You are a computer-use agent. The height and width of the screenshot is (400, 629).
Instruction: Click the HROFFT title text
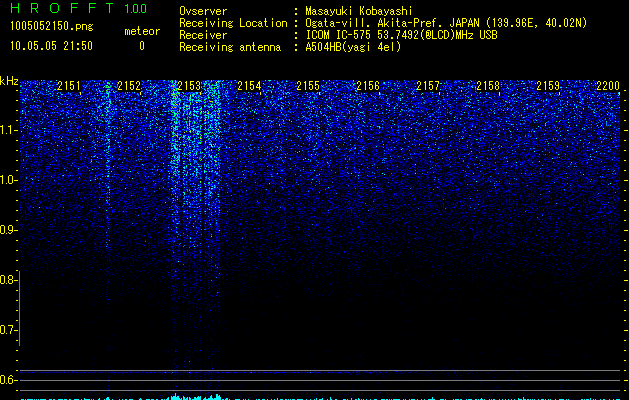62,8
